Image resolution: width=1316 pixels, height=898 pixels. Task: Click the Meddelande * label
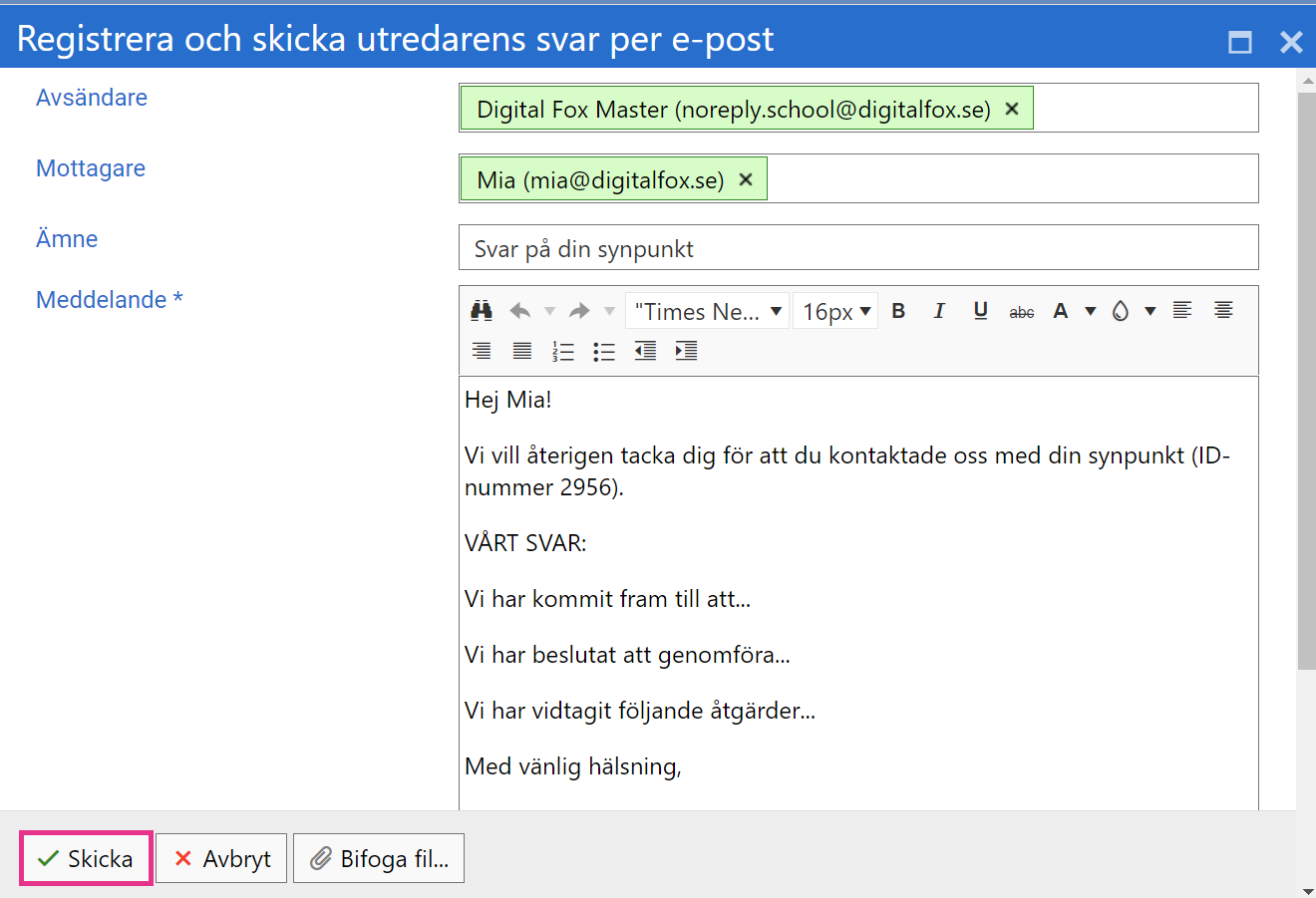(x=110, y=300)
